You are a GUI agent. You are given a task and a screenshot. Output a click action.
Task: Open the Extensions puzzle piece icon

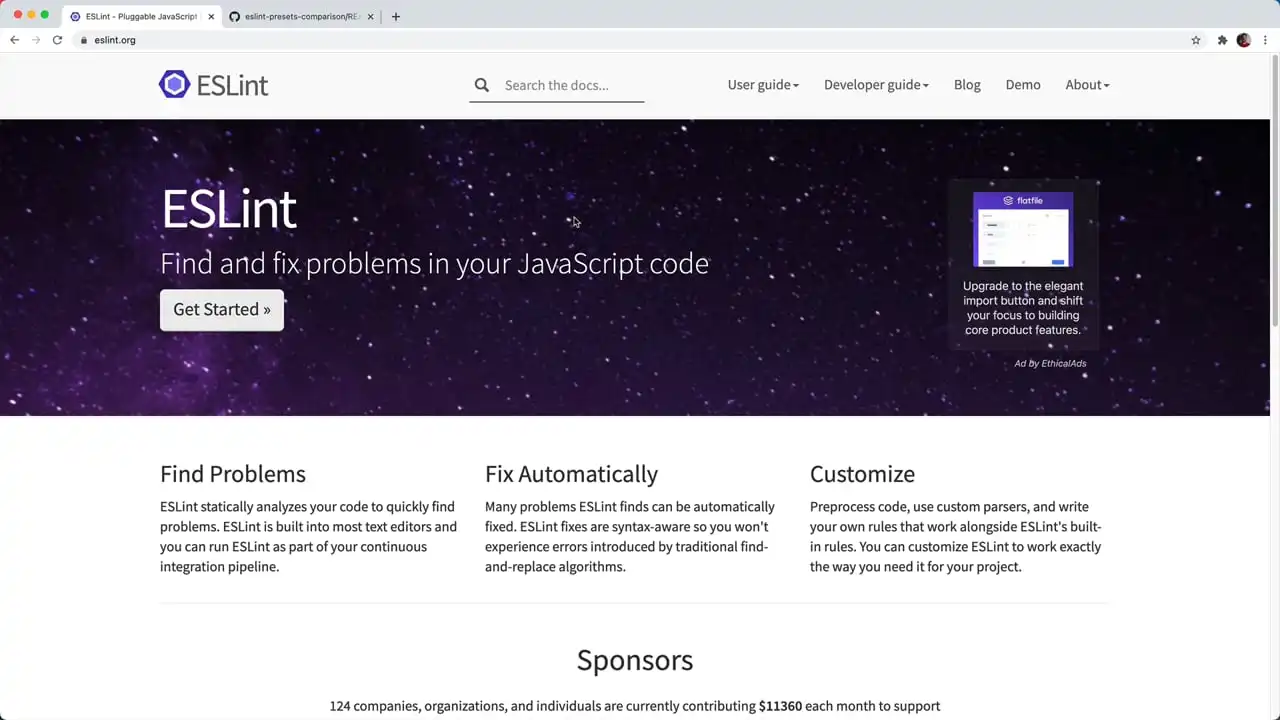[x=1222, y=40]
